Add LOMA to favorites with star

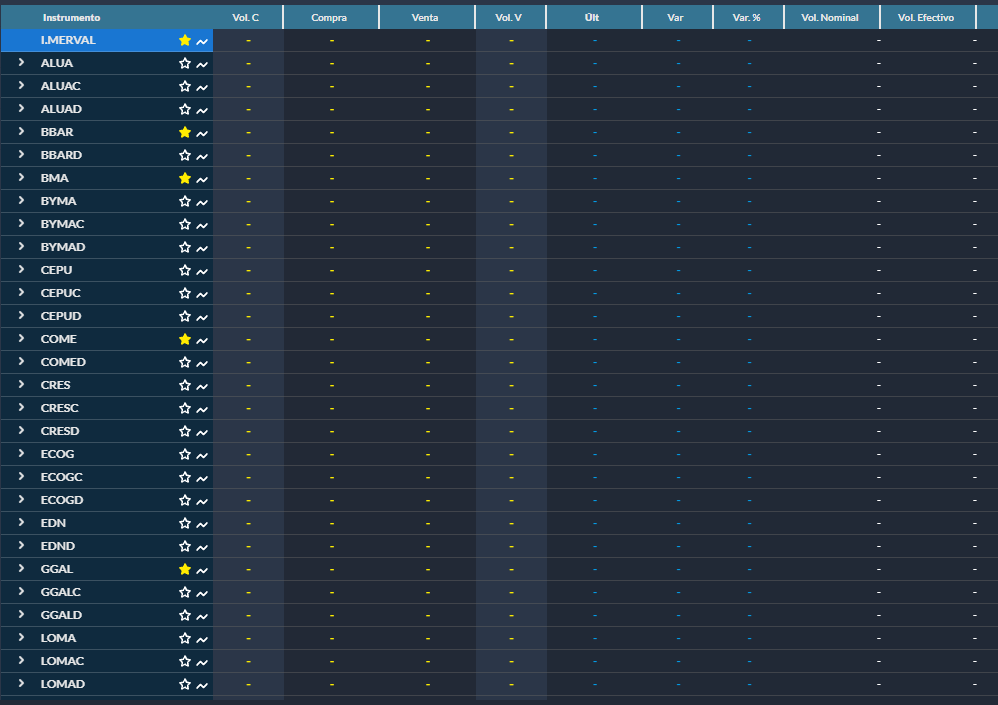coord(185,638)
